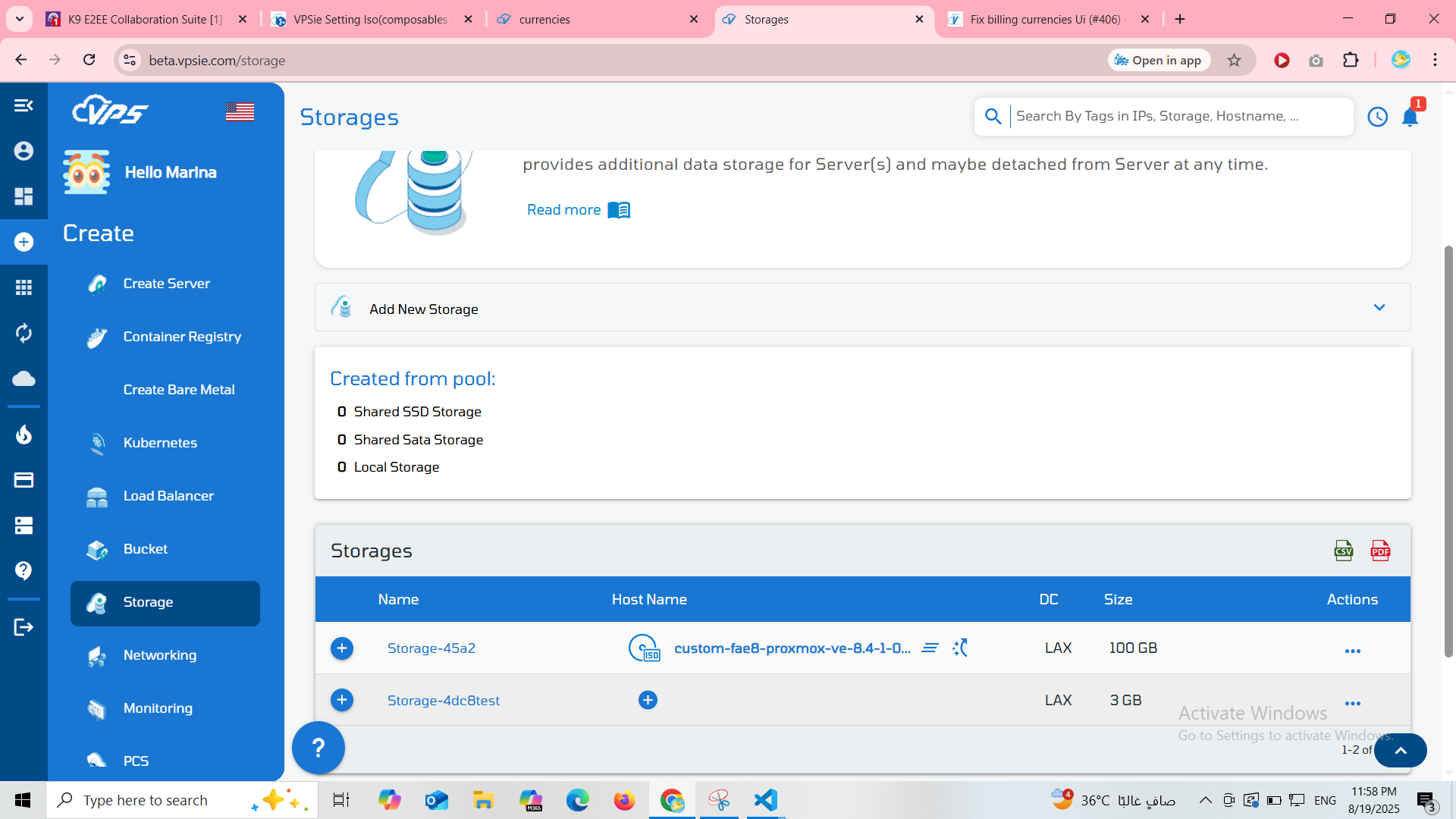This screenshot has width=1456, height=819.
Task: Click the blue help question mark button
Action: click(318, 748)
